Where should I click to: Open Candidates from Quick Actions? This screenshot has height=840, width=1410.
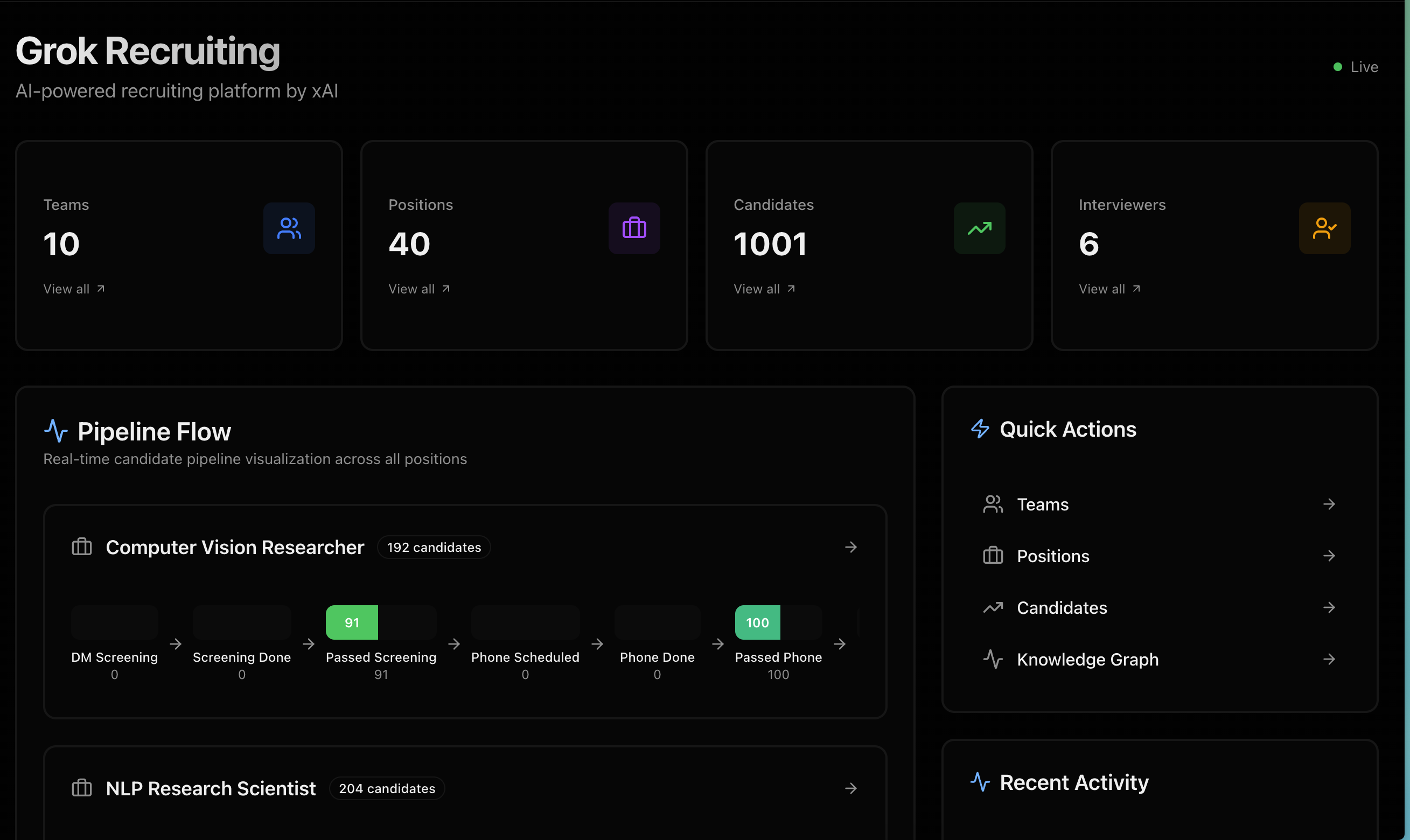1062,607
